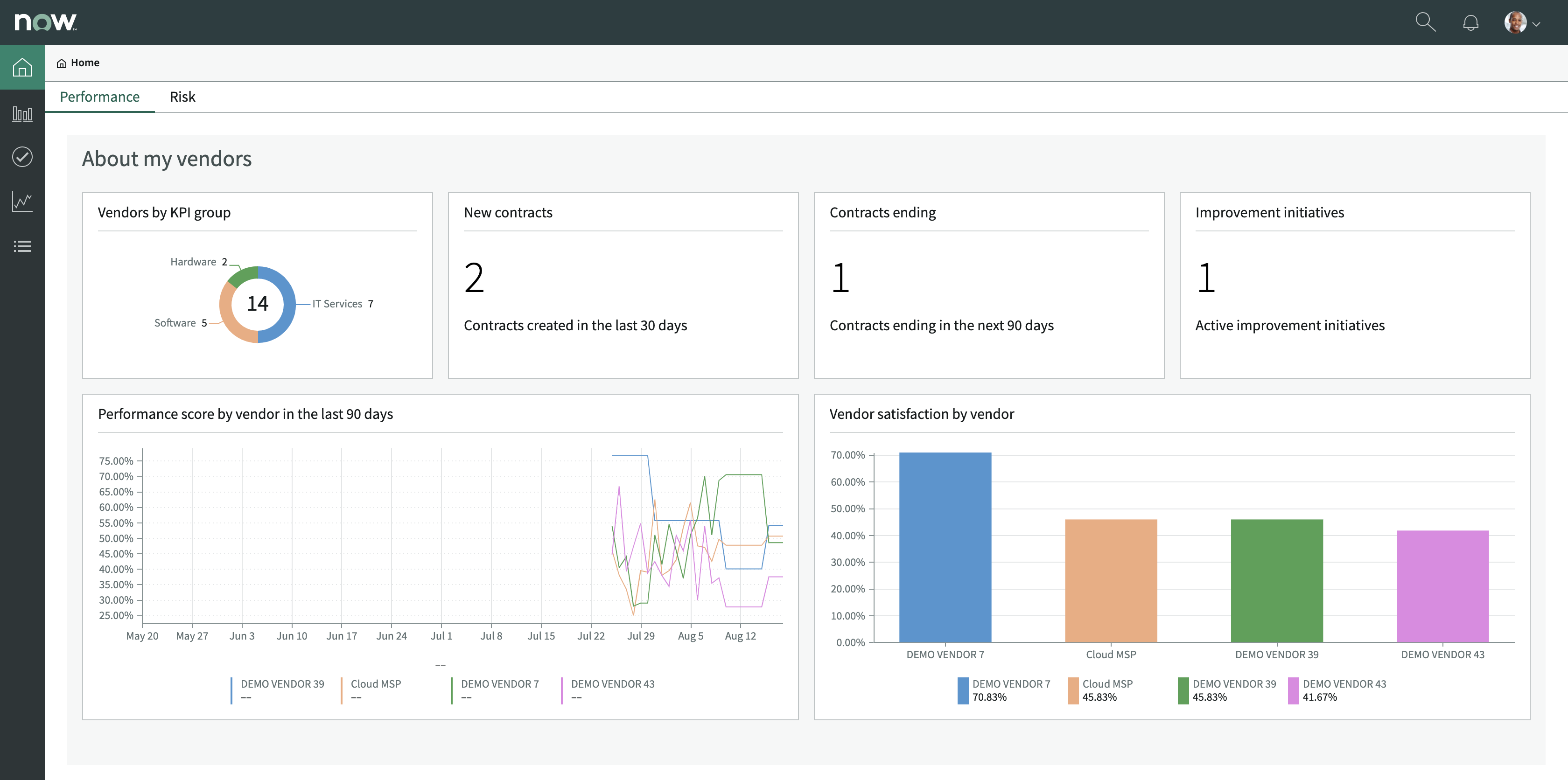Click the Home breadcrumb link
This screenshot has width=1568, height=780.
pyautogui.click(x=84, y=63)
